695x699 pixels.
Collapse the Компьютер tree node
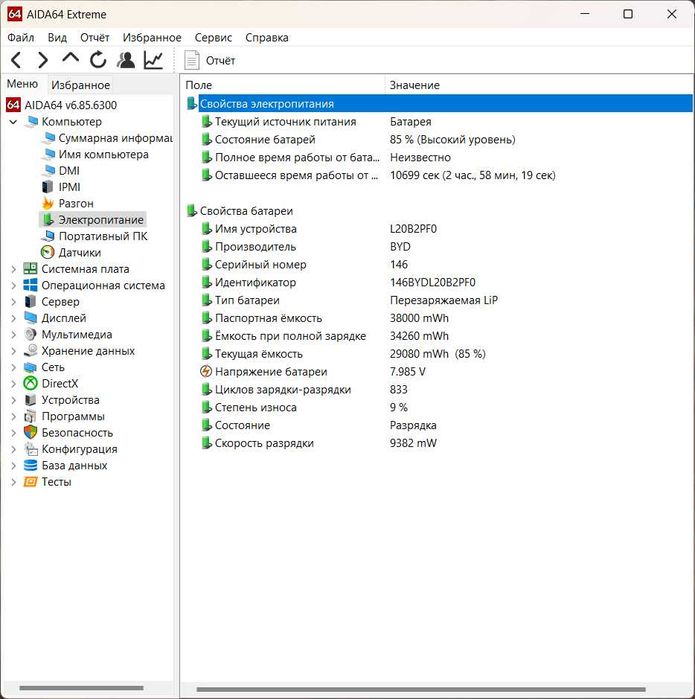pos(13,122)
